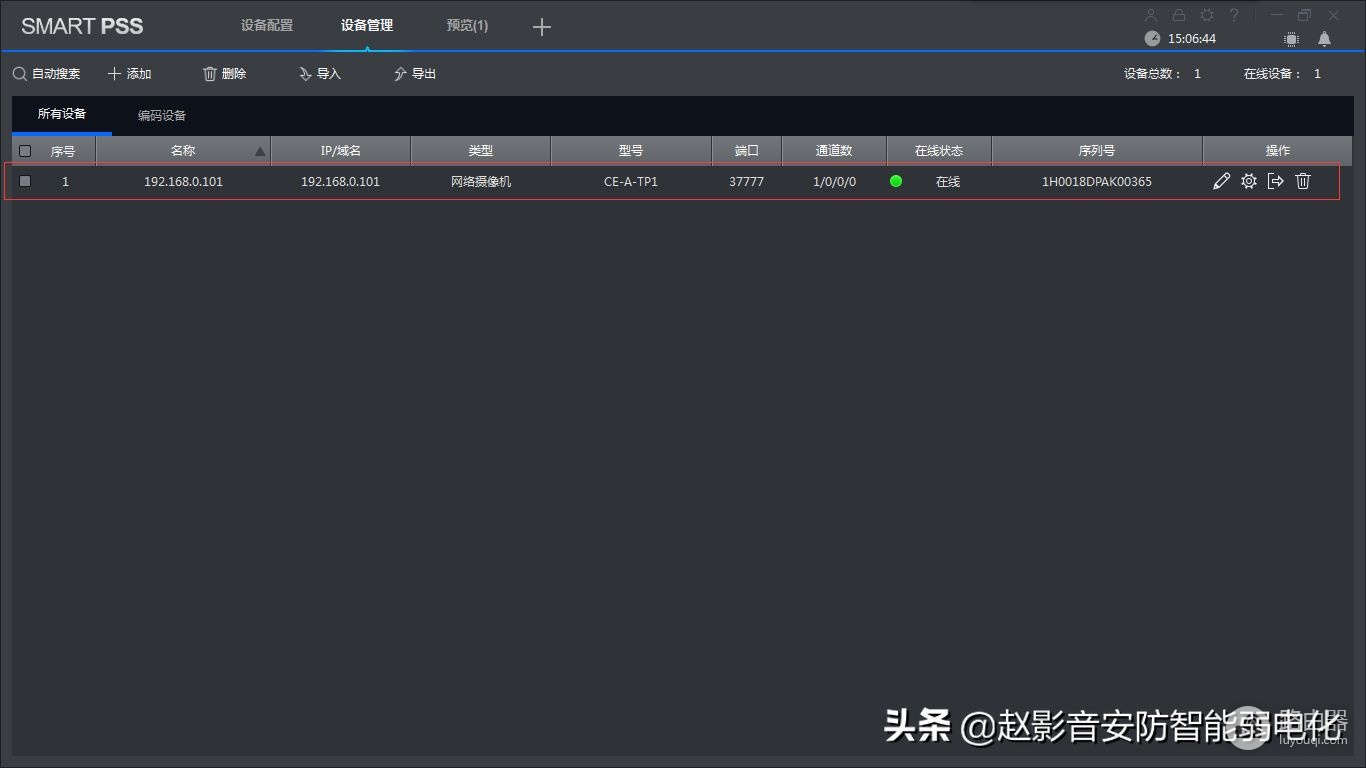Click green online status indicator dot
Image resolution: width=1366 pixels, height=768 pixels.
coord(896,181)
